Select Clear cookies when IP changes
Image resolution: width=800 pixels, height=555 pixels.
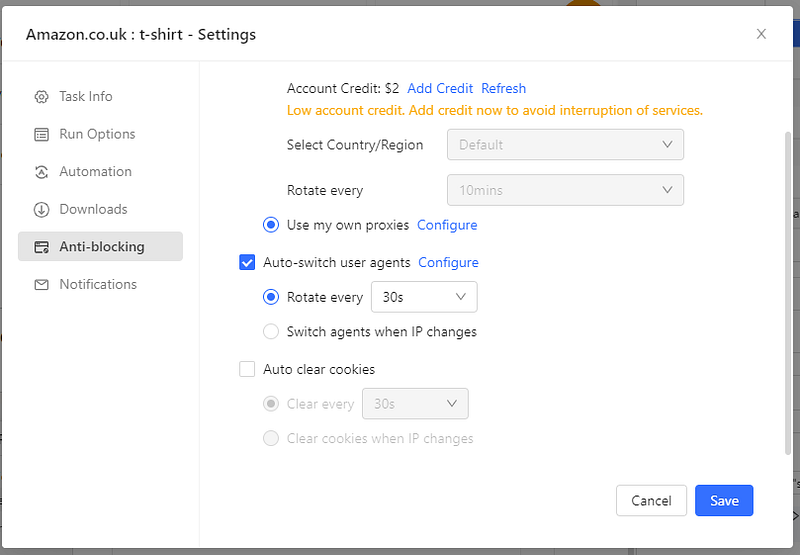(271, 438)
